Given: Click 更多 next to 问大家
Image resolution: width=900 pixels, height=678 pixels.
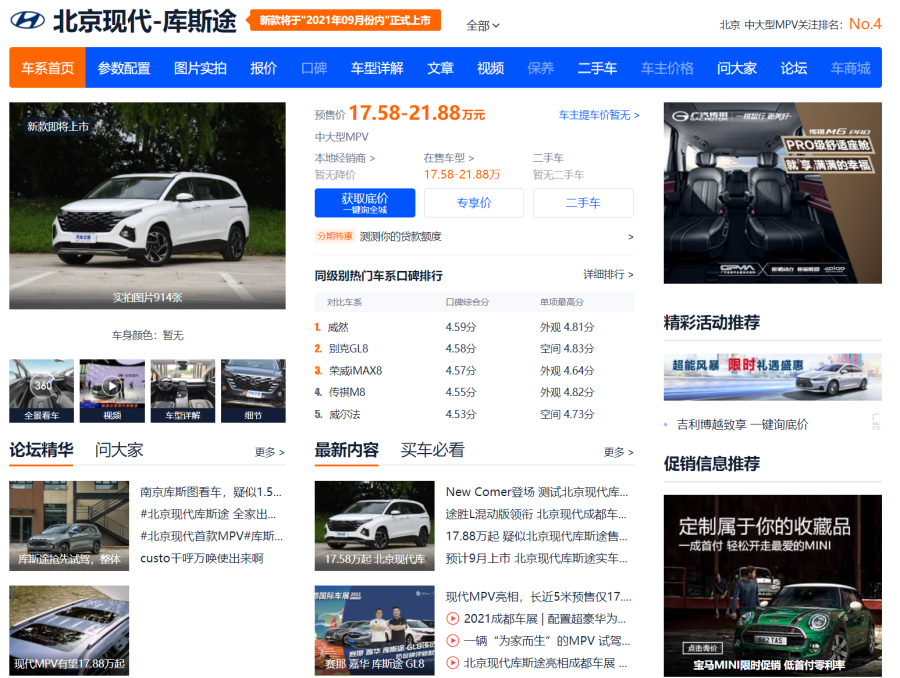Looking at the screenshot, I should click(270, 452).
